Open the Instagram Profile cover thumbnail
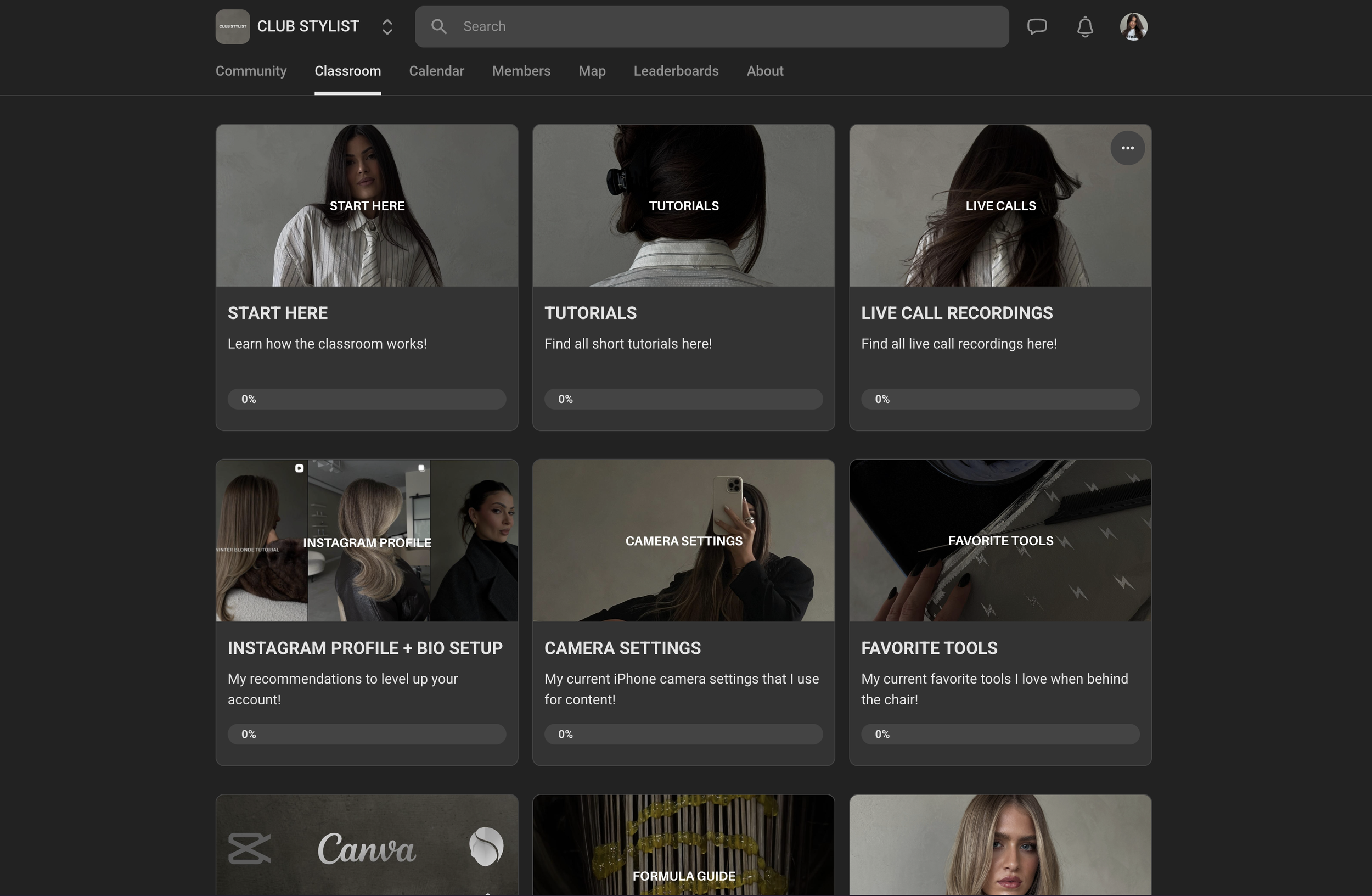The height and width of the screenshot is (896, 1372). pos(367,540)
